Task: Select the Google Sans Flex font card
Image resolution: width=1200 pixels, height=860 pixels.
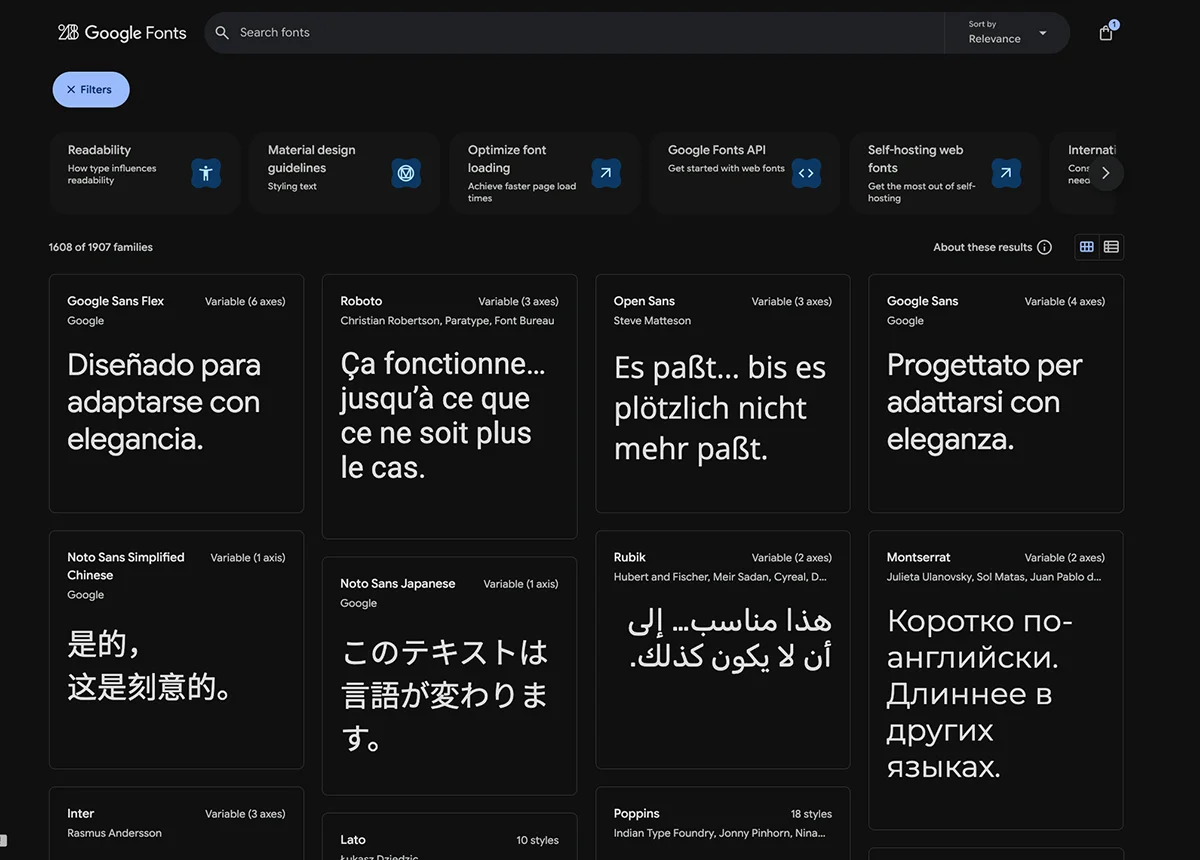Action: 176,393
